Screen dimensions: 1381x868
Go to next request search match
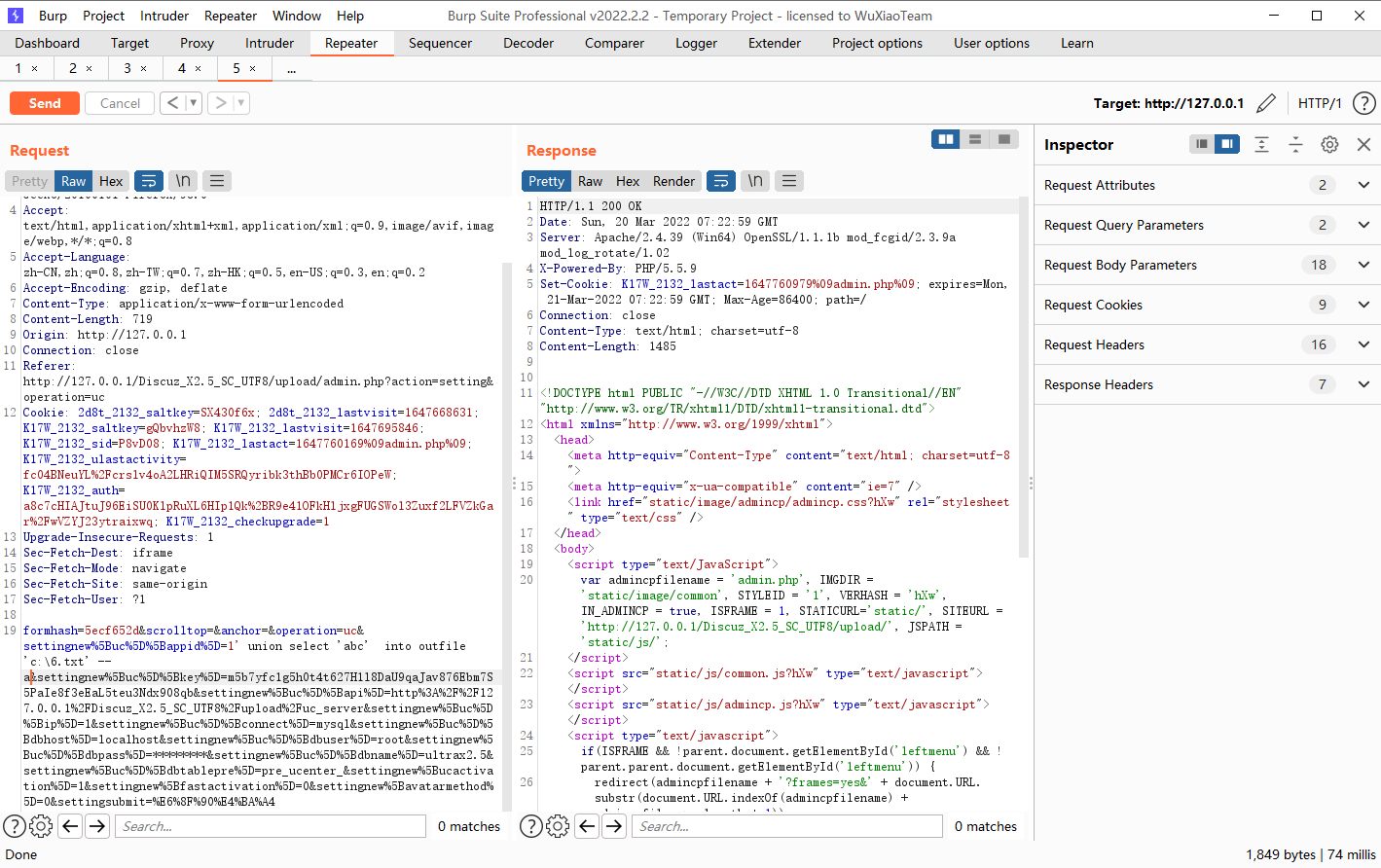[97, 826]
